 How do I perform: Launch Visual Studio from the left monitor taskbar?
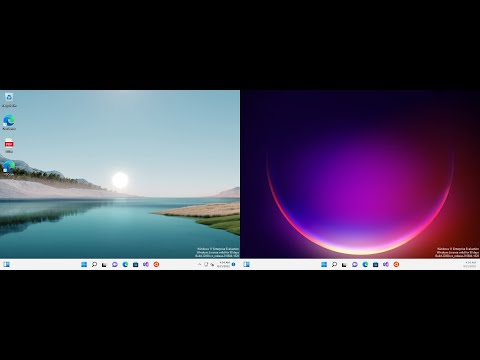(146, 264)
